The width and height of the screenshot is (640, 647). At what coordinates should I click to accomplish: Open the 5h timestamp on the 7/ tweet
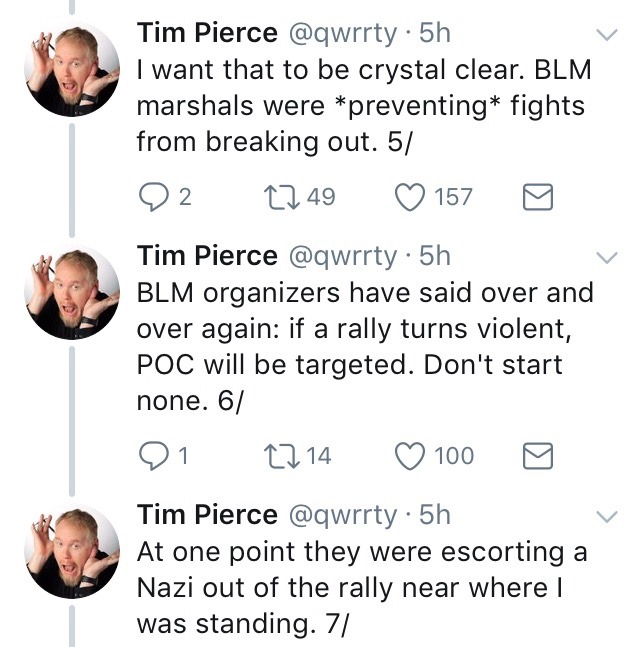point(435,515)
